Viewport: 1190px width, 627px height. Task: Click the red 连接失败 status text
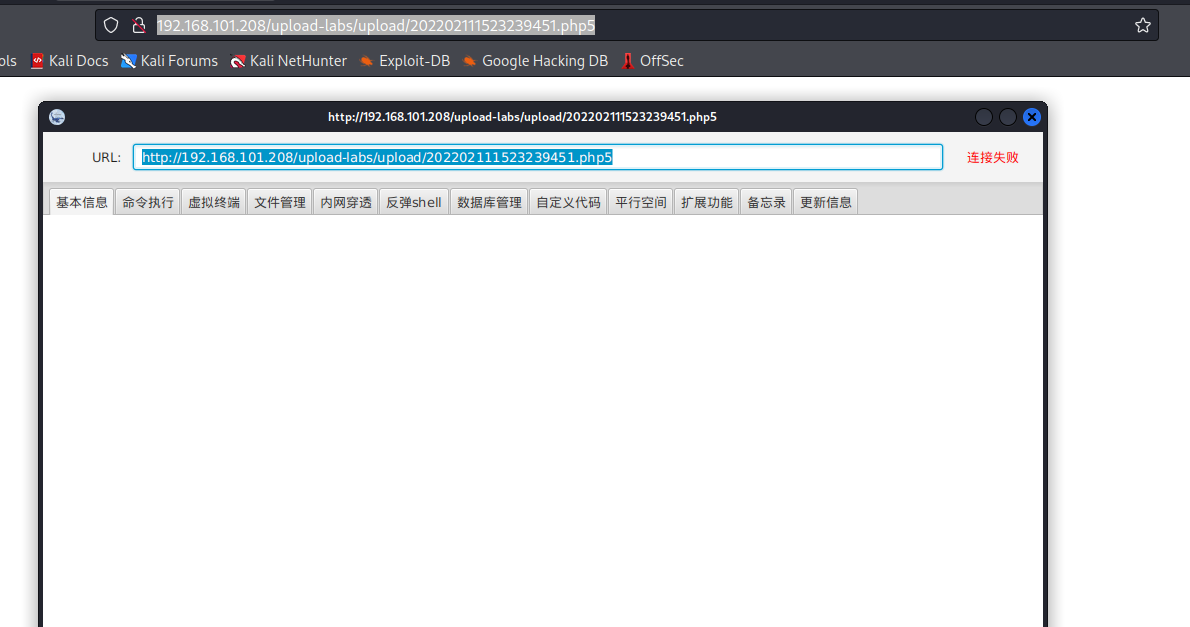click(x=992, y=157)
